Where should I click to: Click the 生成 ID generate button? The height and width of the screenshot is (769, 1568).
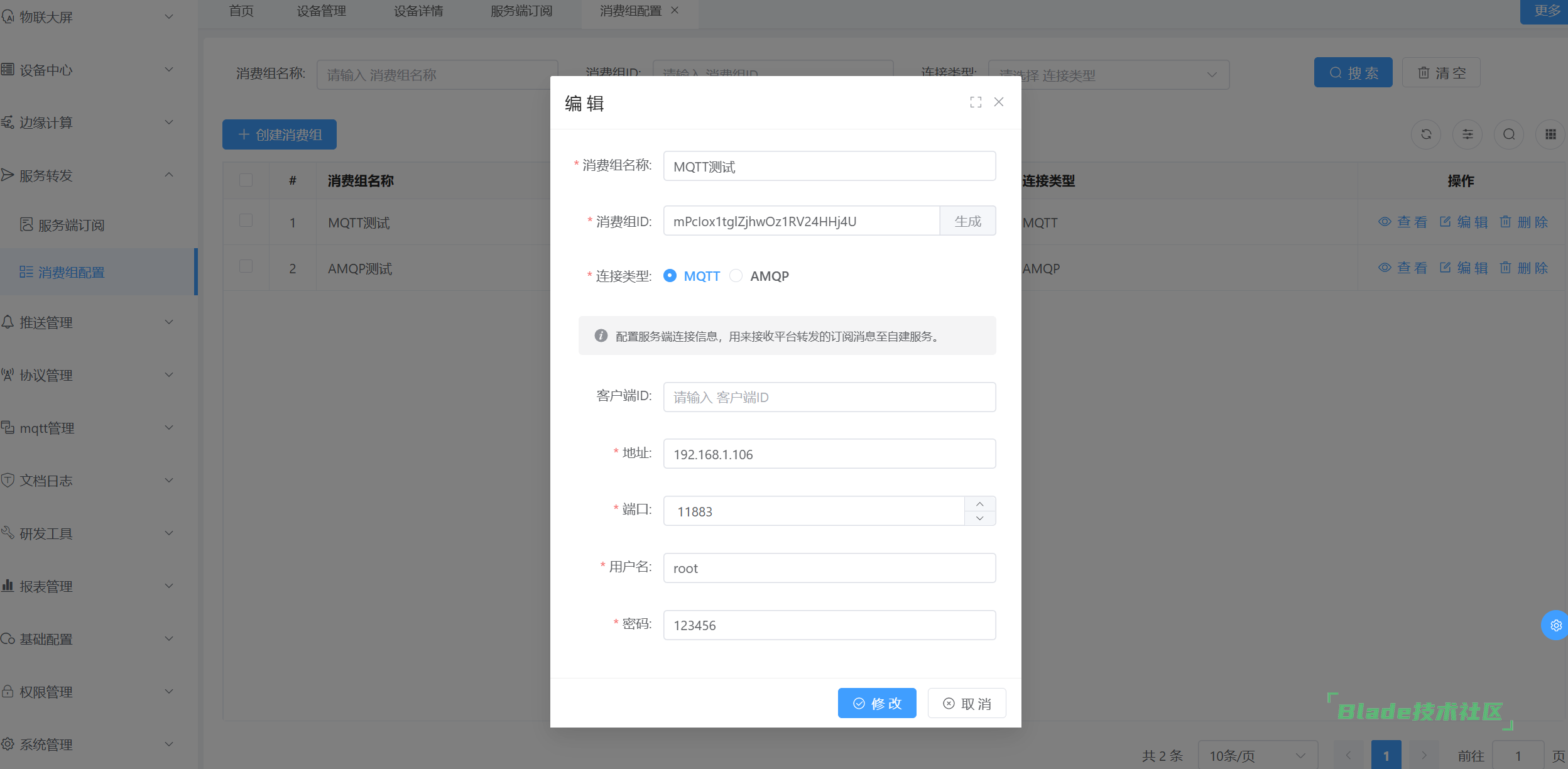point(967,221)
